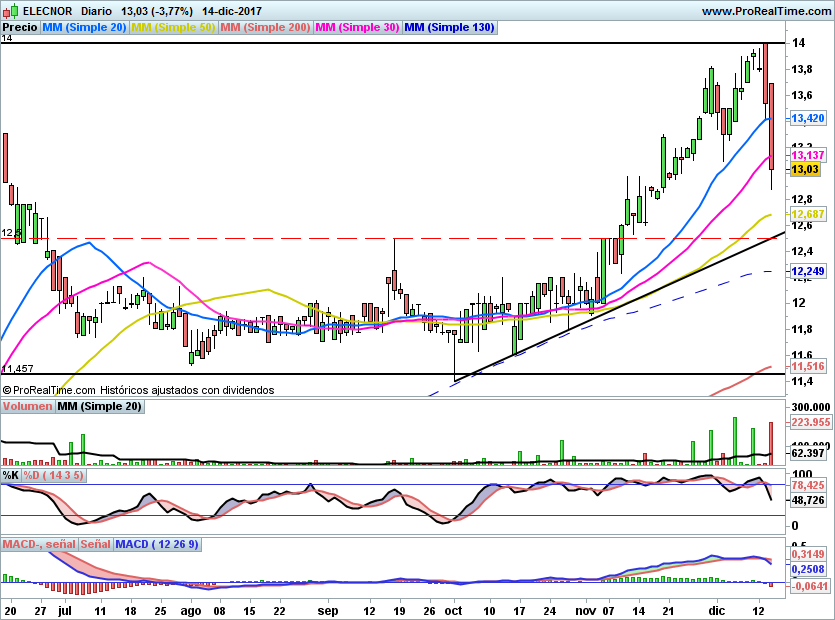The width and height of the screenshot is (835, 620).
Task: Click the dic month marker on time axis
Action: pyautogui.click(x=716, y=611)
